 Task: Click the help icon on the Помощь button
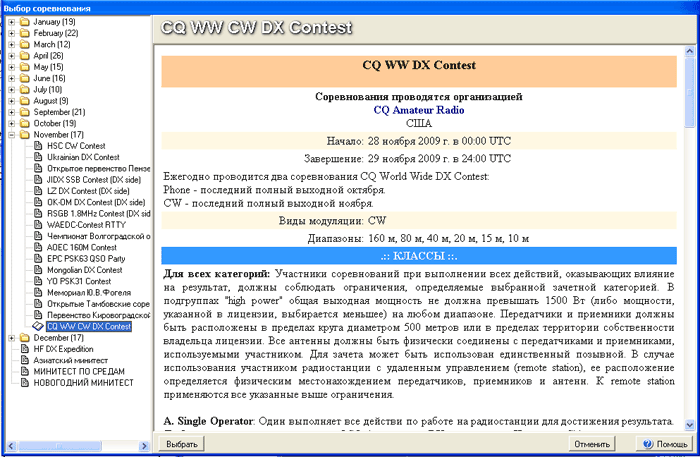click(x=648, y=444)
